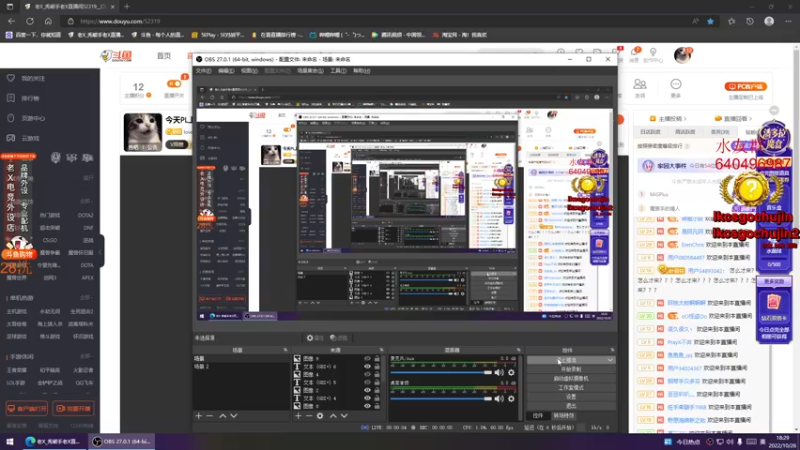Click 开始录制 in the OBS controls

click(571, 369)
